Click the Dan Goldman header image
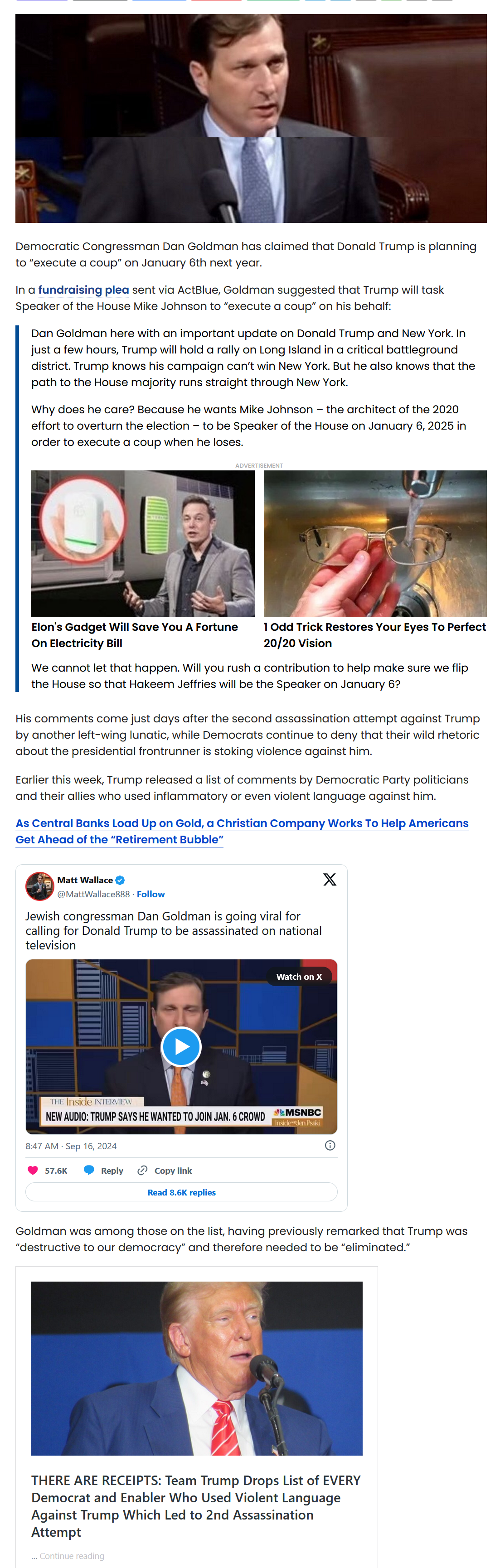This screenshot has height=1568, width=495. (x=251, y=118)
